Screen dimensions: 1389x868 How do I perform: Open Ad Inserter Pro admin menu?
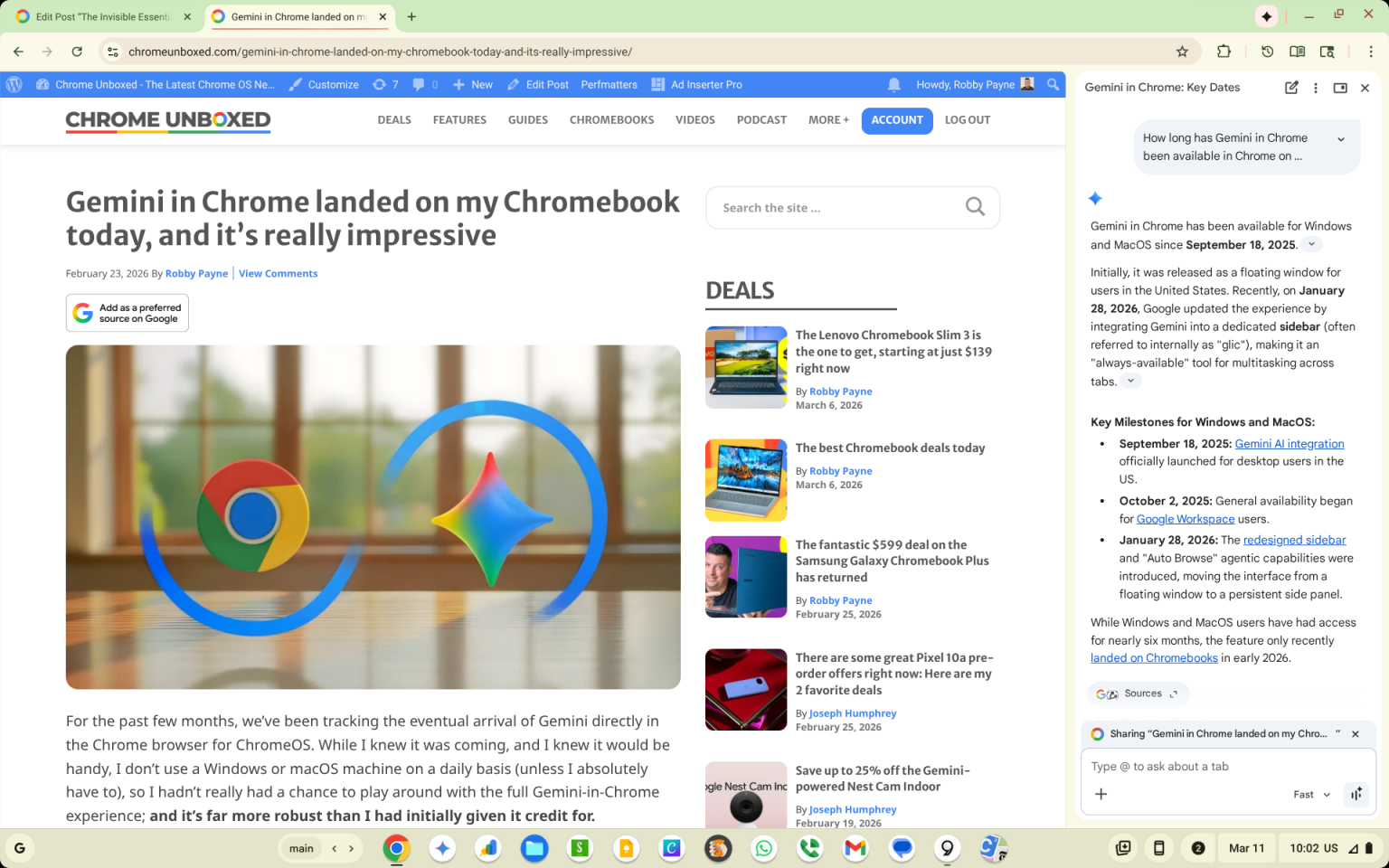click(697, 84)
